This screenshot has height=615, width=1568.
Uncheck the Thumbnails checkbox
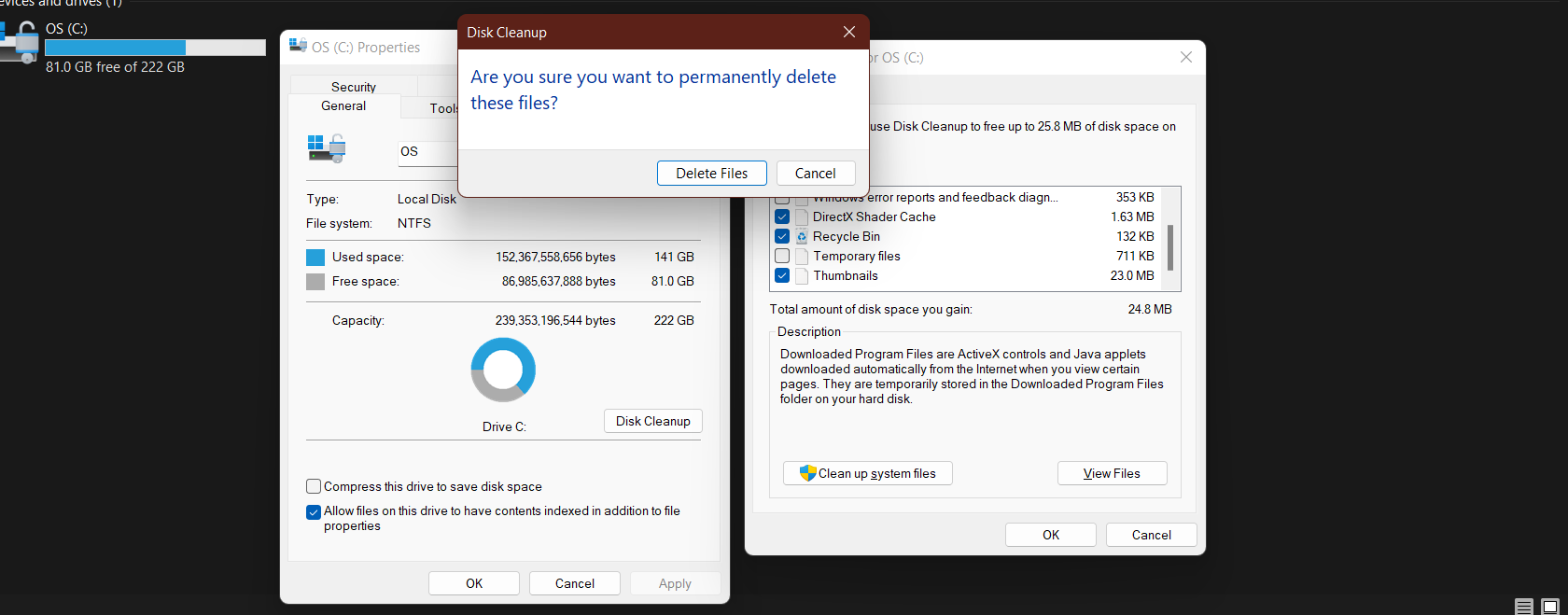tap(782, 275)
